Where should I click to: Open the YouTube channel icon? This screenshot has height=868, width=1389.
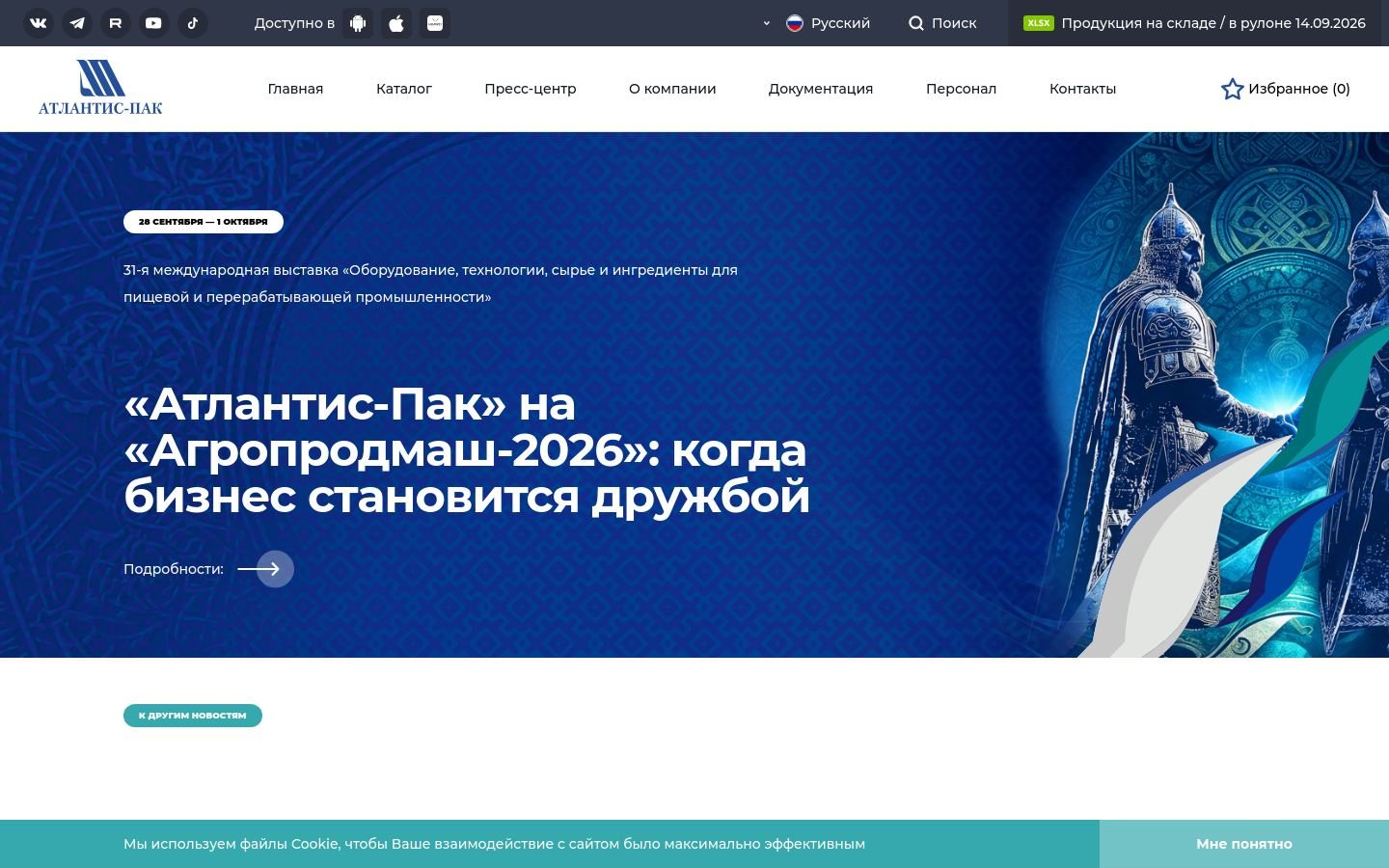pyautogui.click(x=154, y=23)
